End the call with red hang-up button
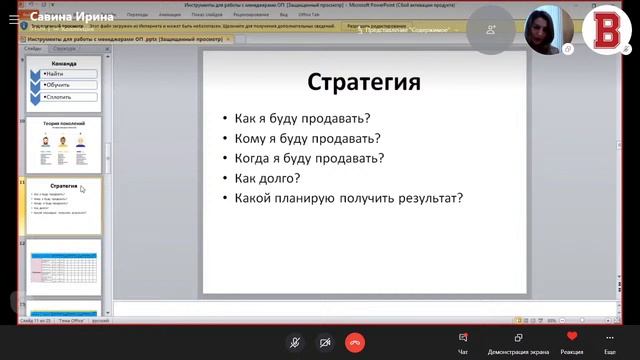 point(355,342)
